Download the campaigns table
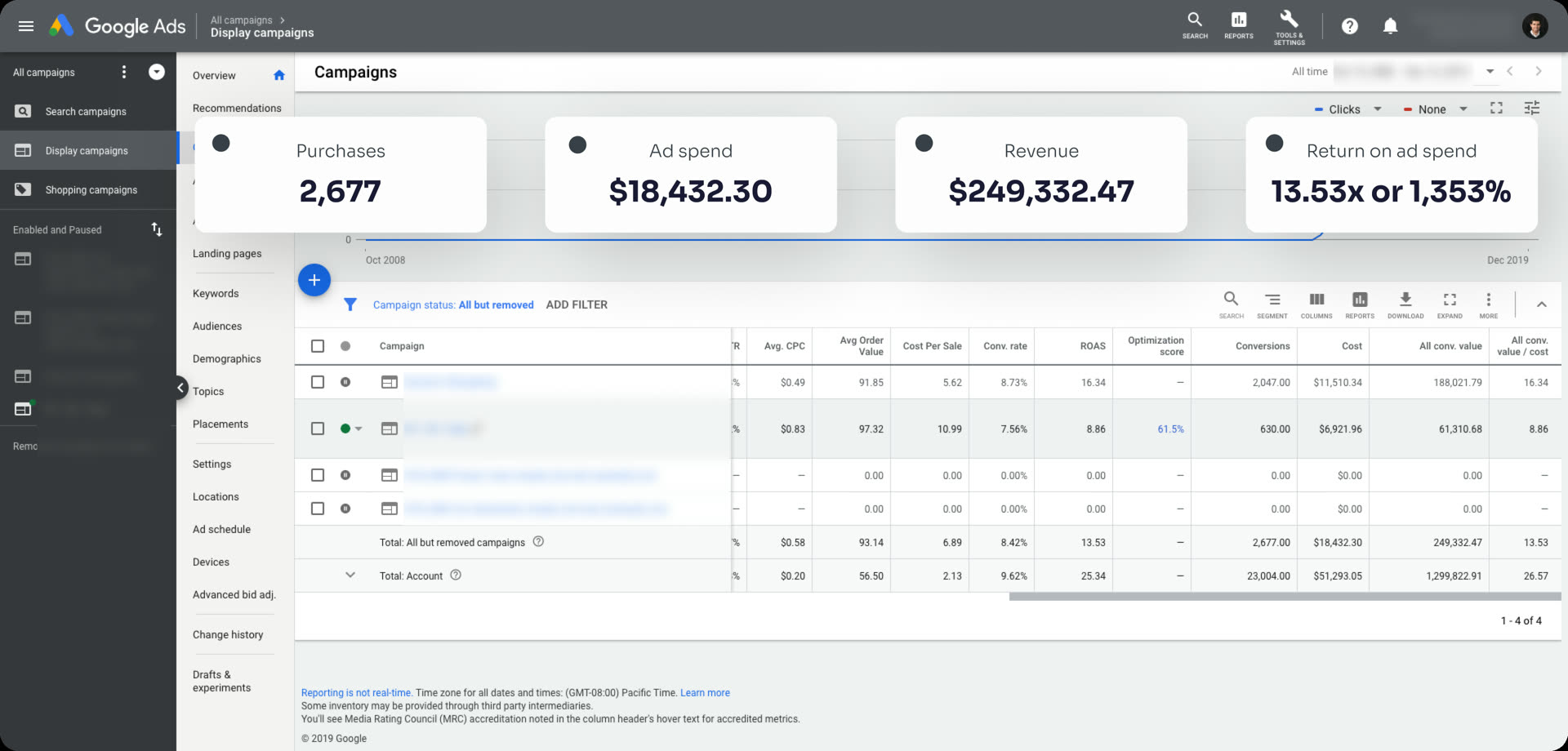 pos(1405,304)
